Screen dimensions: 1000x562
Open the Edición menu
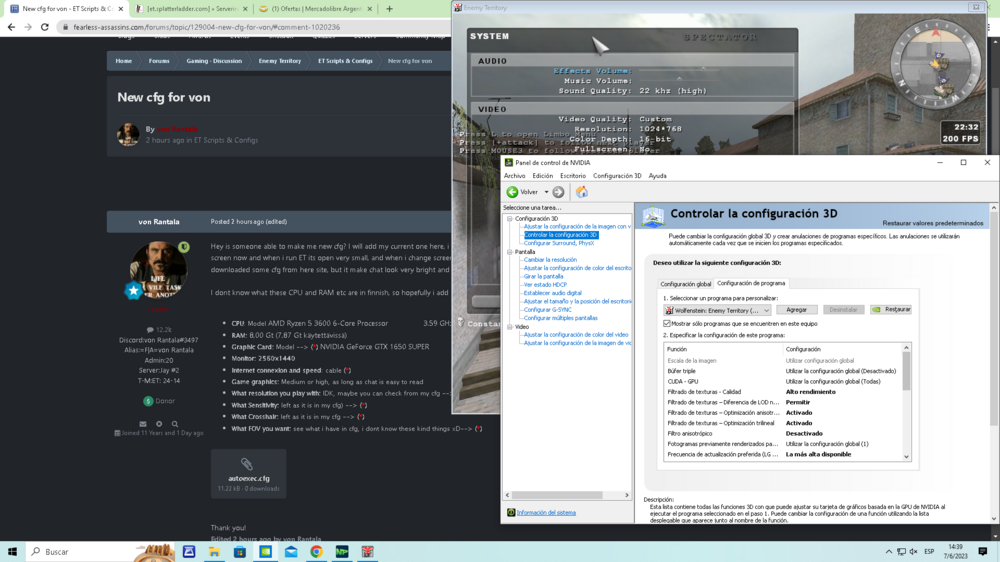click(543, 176)
